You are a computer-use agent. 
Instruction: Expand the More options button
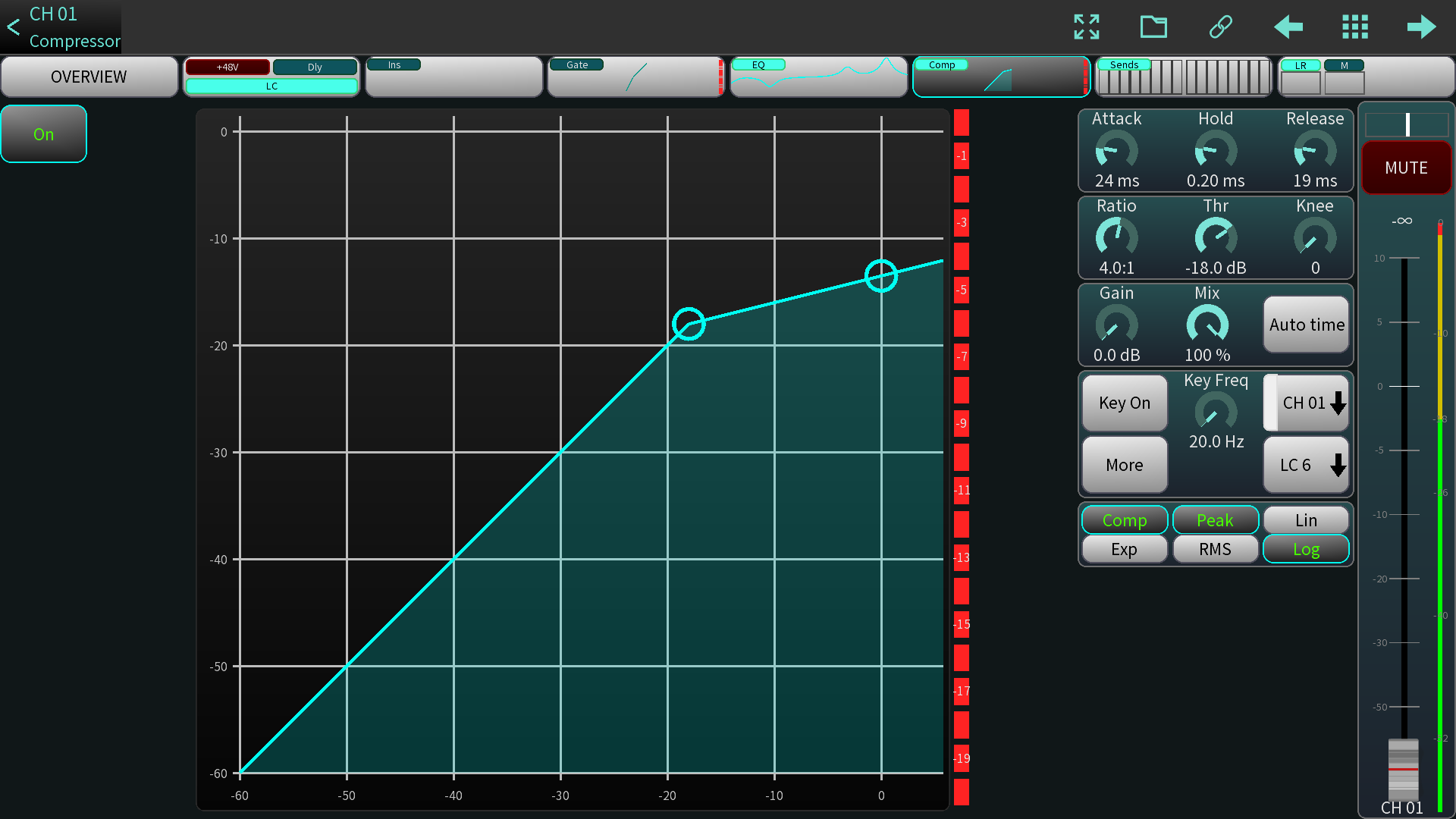[x=1125, y=465]
